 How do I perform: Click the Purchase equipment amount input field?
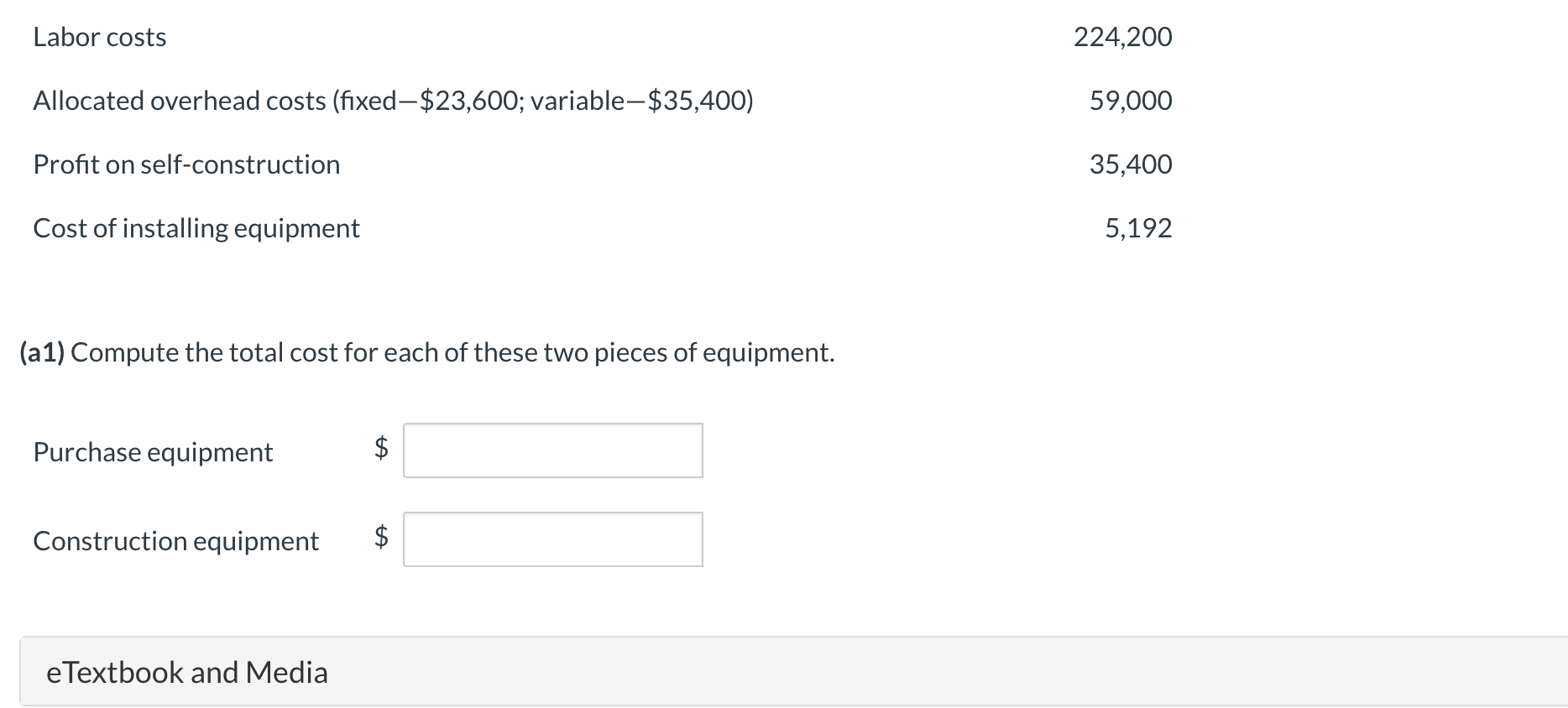[552, 450]
